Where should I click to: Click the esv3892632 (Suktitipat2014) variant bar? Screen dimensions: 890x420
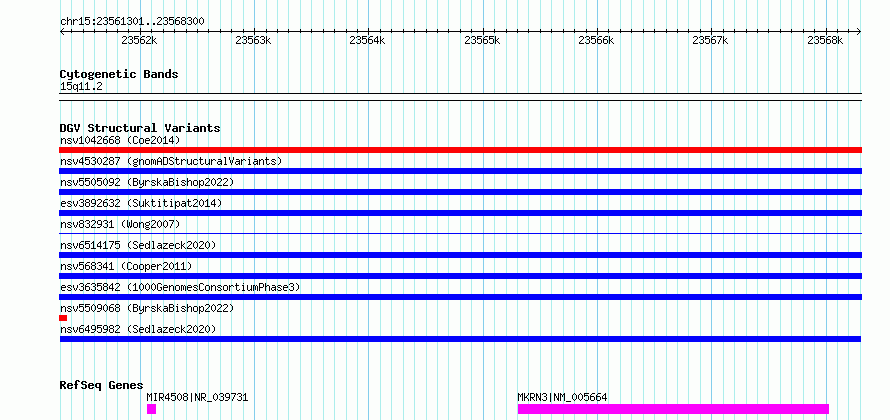460,213
